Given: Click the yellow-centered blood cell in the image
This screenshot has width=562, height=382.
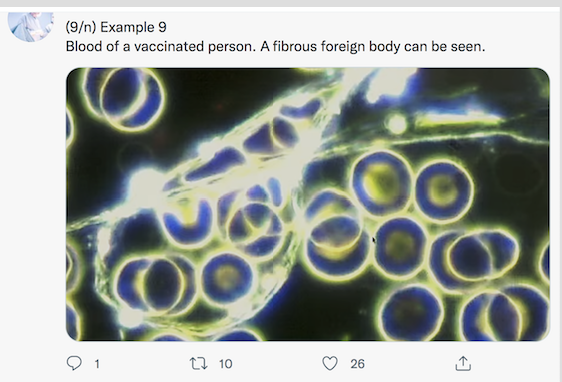Looking at the screenshot, I should (382, 183).
